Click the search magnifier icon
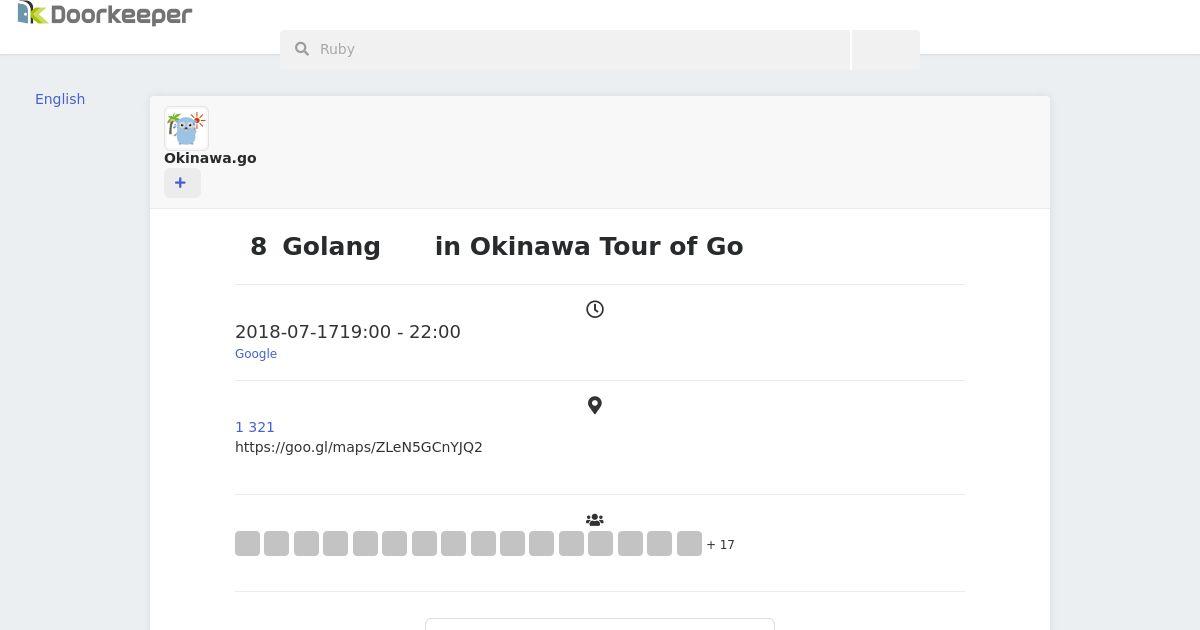The image size is (1200, 630). 302,49
